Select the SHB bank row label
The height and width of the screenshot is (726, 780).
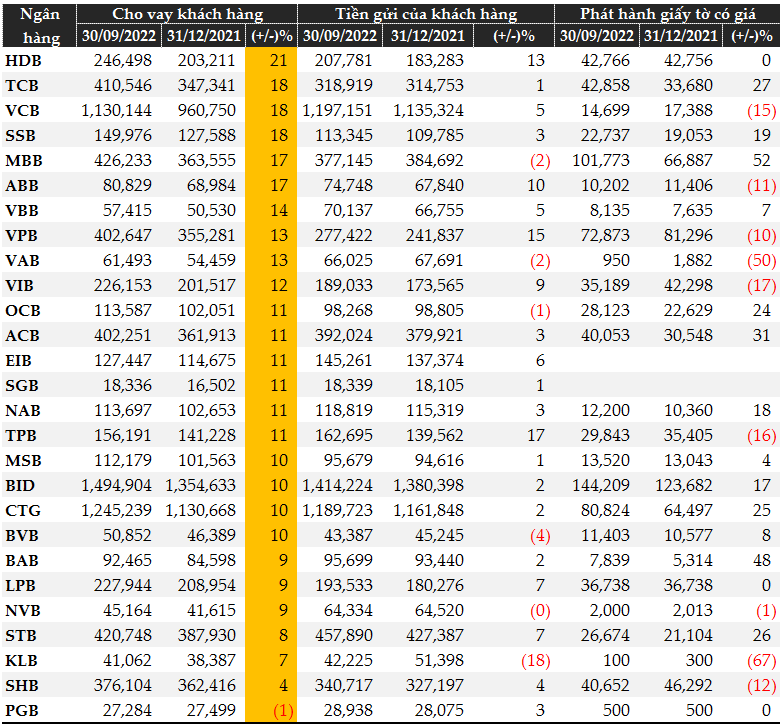(x=23, y=686)
